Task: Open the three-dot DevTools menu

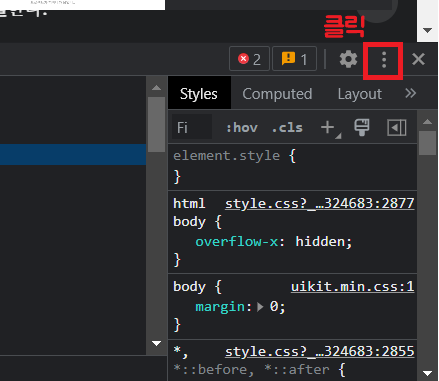Action: (x=384, y=60)
